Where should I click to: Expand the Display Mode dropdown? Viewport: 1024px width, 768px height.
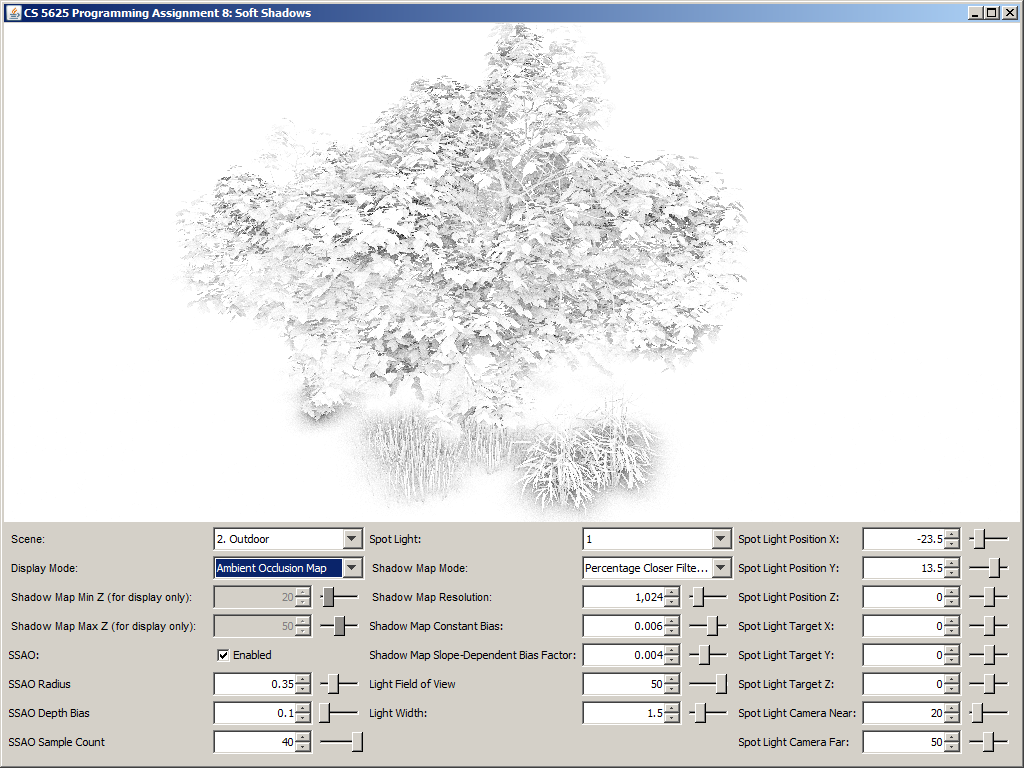point(351,568)
